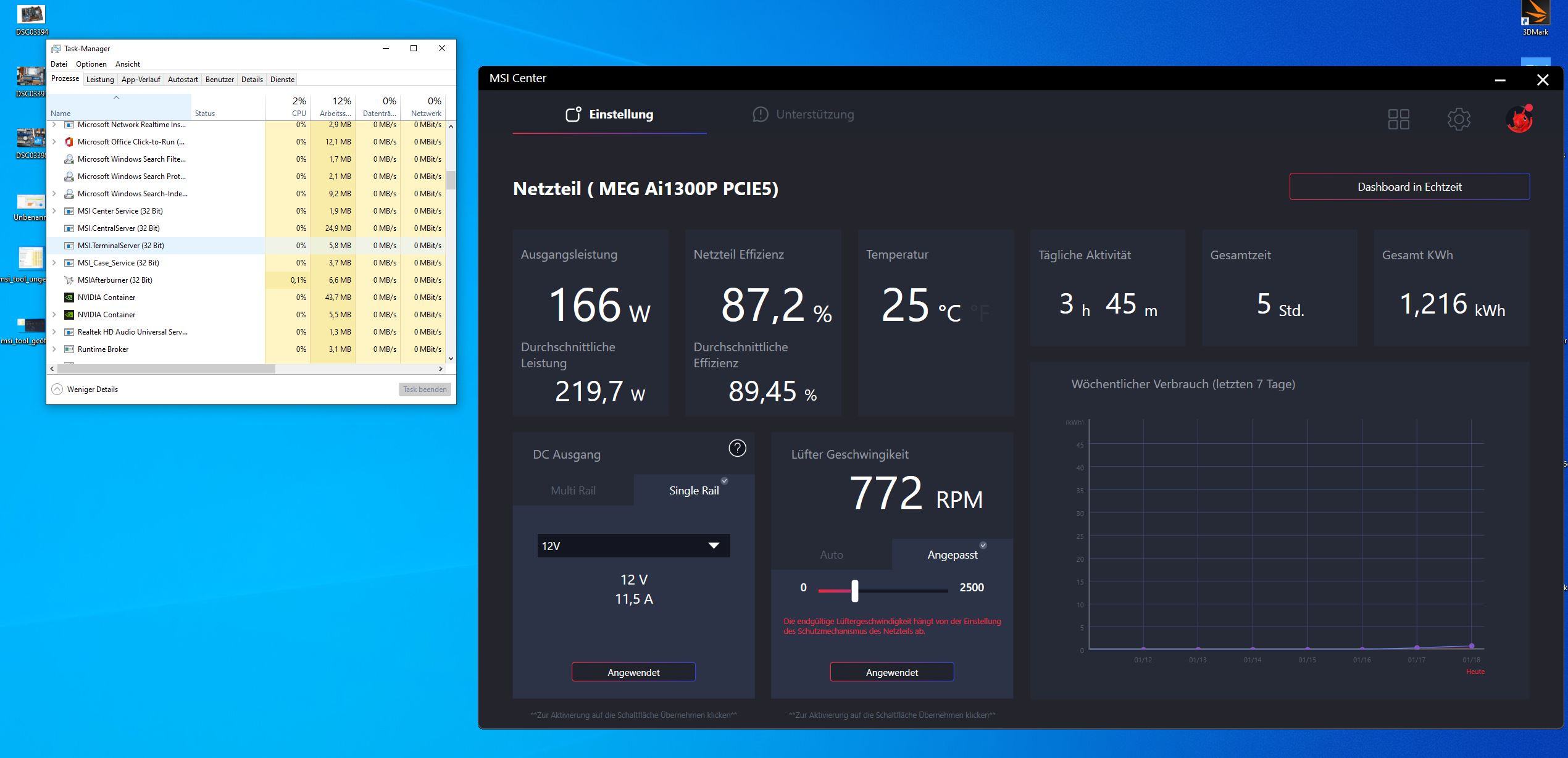The height and width of the screenshot is (758, 1568).
Task: Open DSC03394 desktop image file
Action: [x=31, y=20]
